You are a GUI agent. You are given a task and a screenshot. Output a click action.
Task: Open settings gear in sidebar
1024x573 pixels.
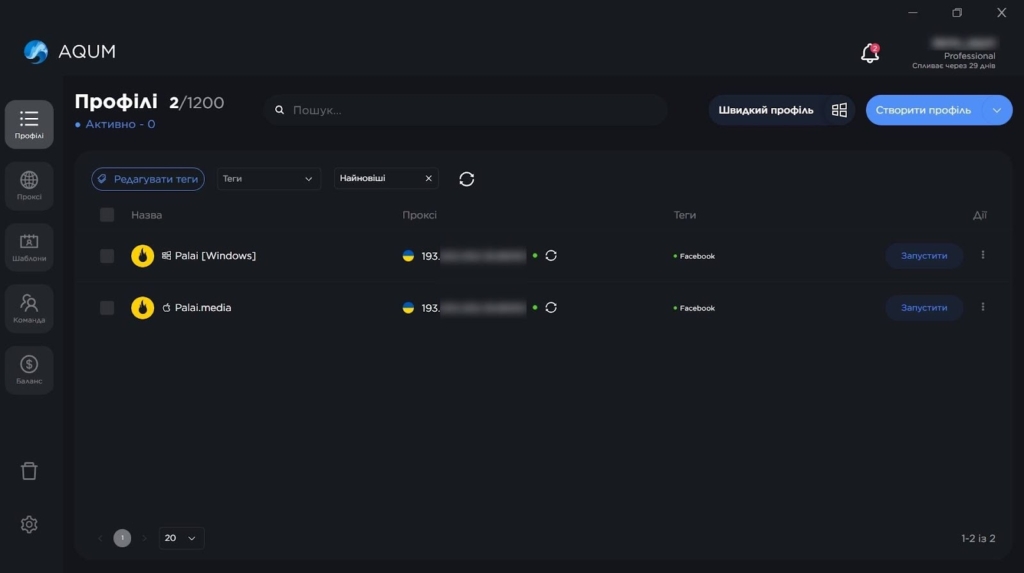click(29, 524)
